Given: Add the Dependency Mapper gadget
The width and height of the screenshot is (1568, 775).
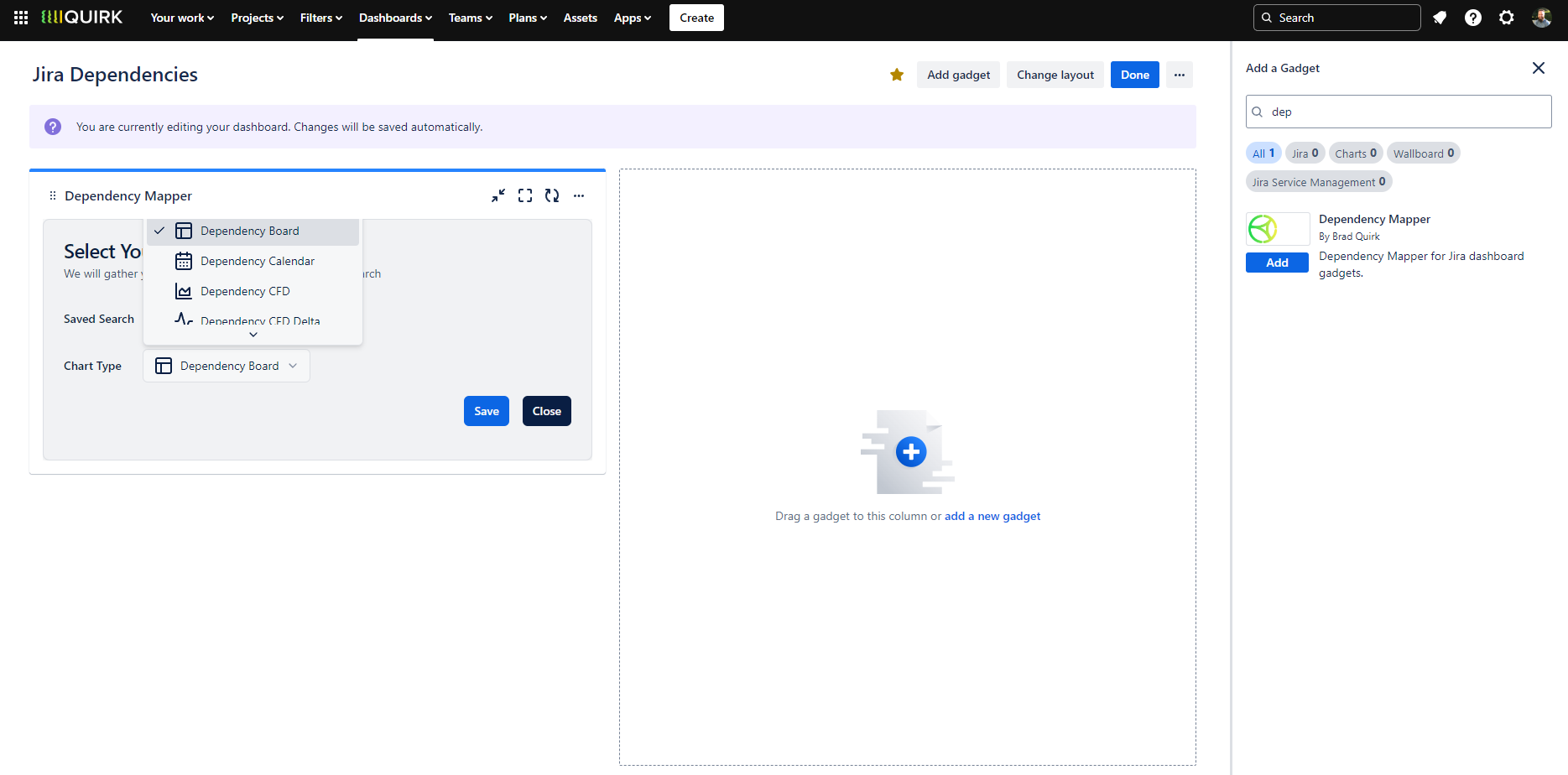Looking at the screenshot, I should (x=1277, y=263).
